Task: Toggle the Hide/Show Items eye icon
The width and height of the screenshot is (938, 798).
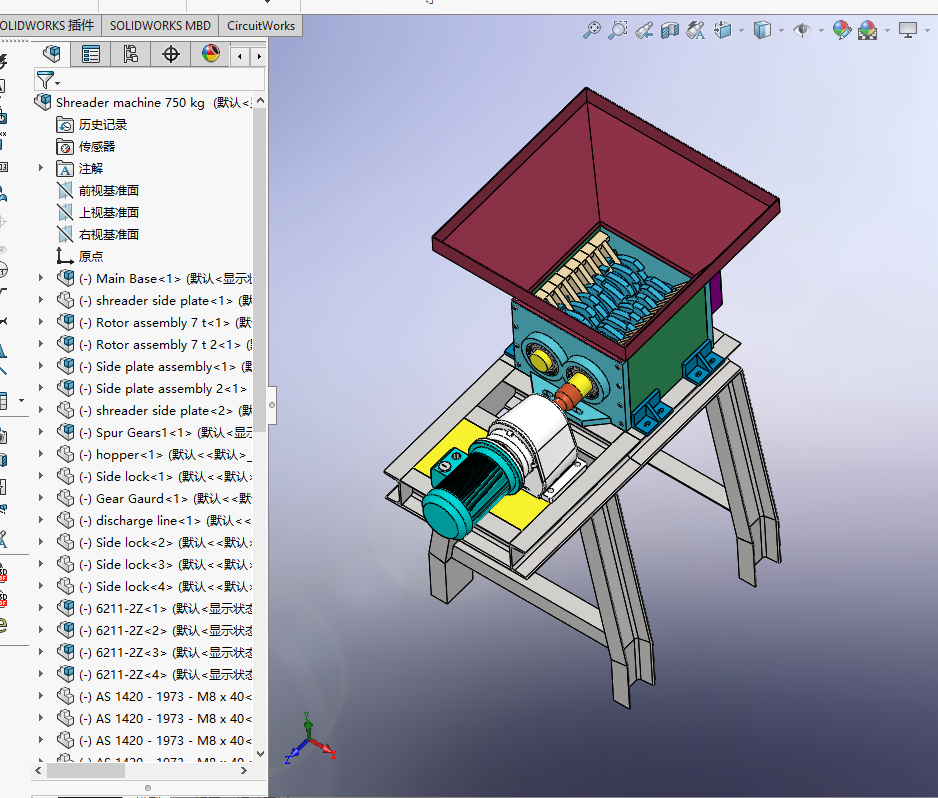Action: tap(802, 30)
